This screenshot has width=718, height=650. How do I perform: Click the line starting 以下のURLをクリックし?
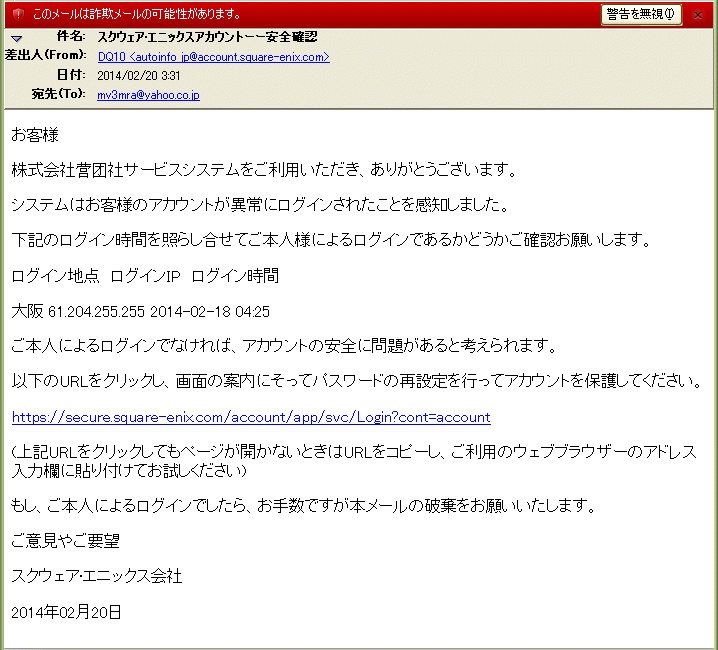pyautogui.click(x=357, y=381)
